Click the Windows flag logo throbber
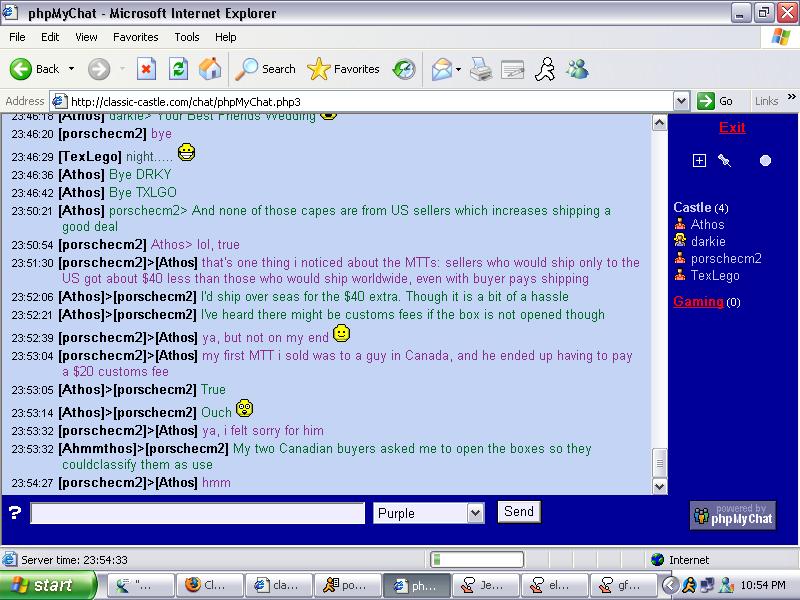Image resolution: width=800 pixels, height=600 pixels. click(x=781, y=37)
